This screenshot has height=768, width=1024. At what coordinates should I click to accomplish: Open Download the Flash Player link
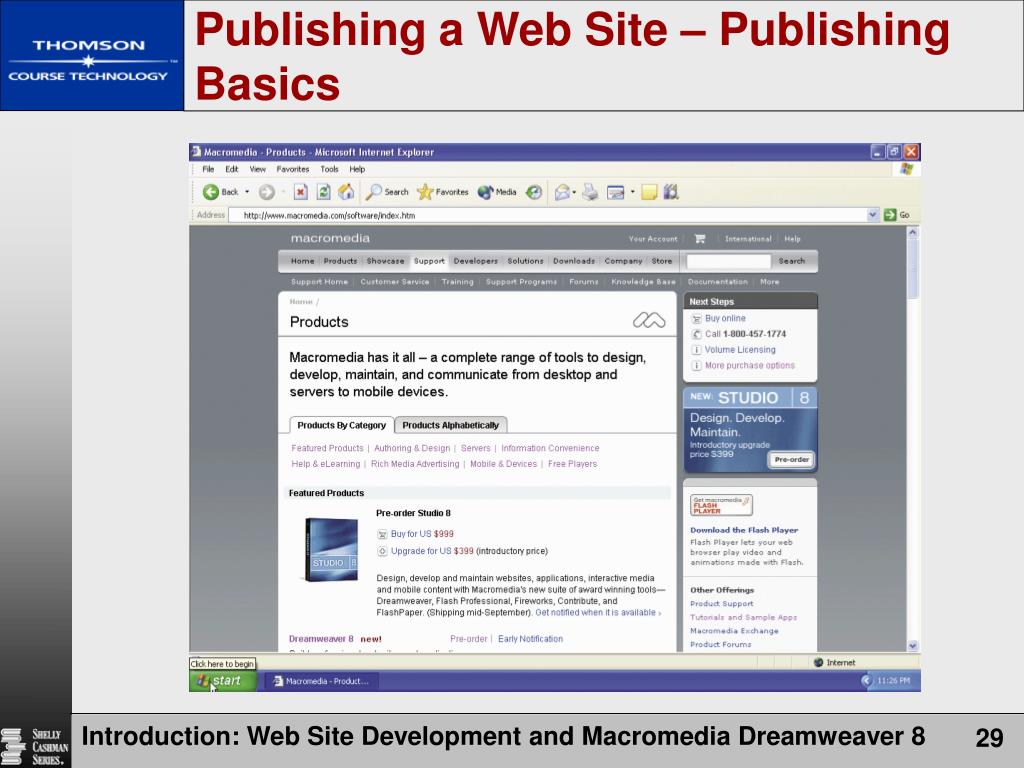pos(744,530)
